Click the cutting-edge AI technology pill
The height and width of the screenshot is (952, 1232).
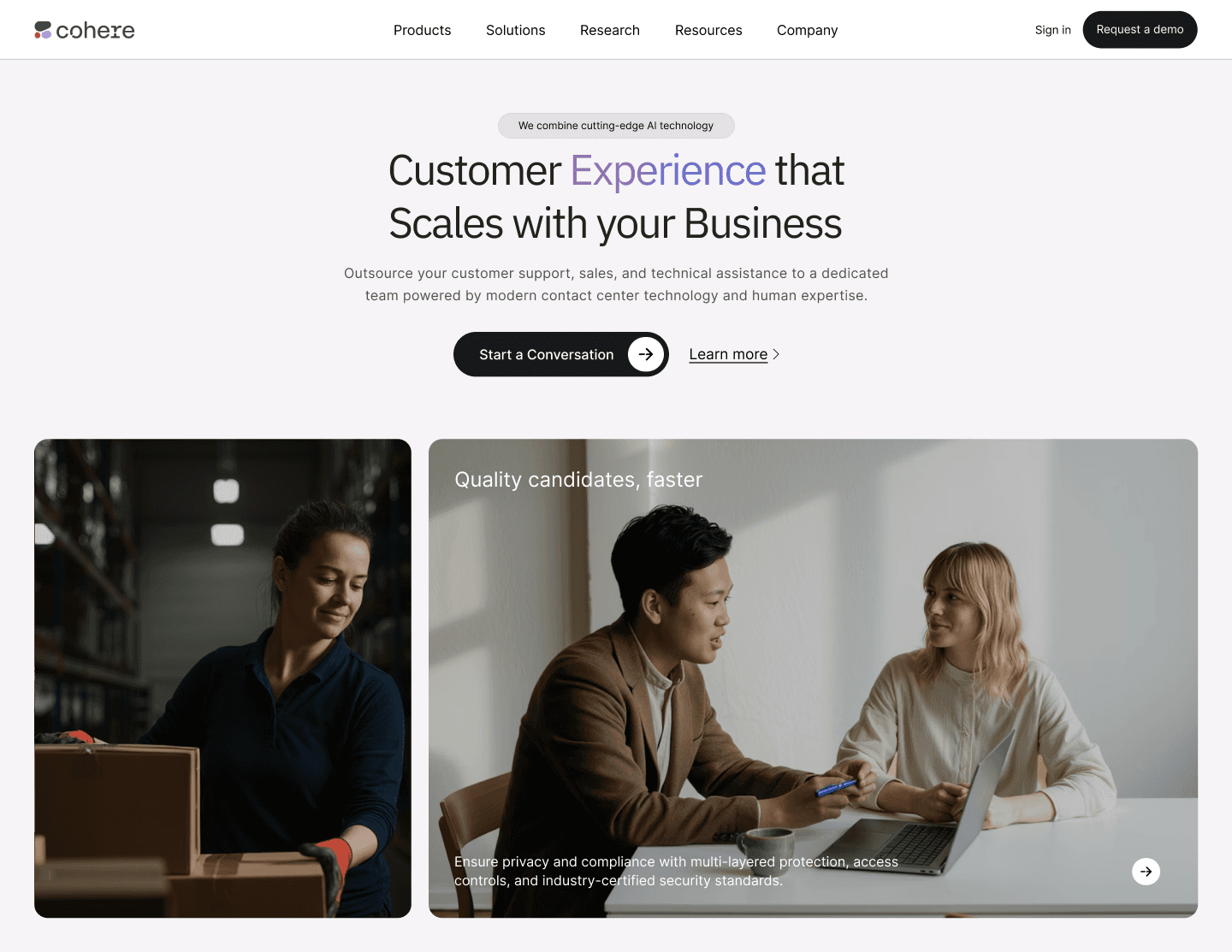click(616, 126)
